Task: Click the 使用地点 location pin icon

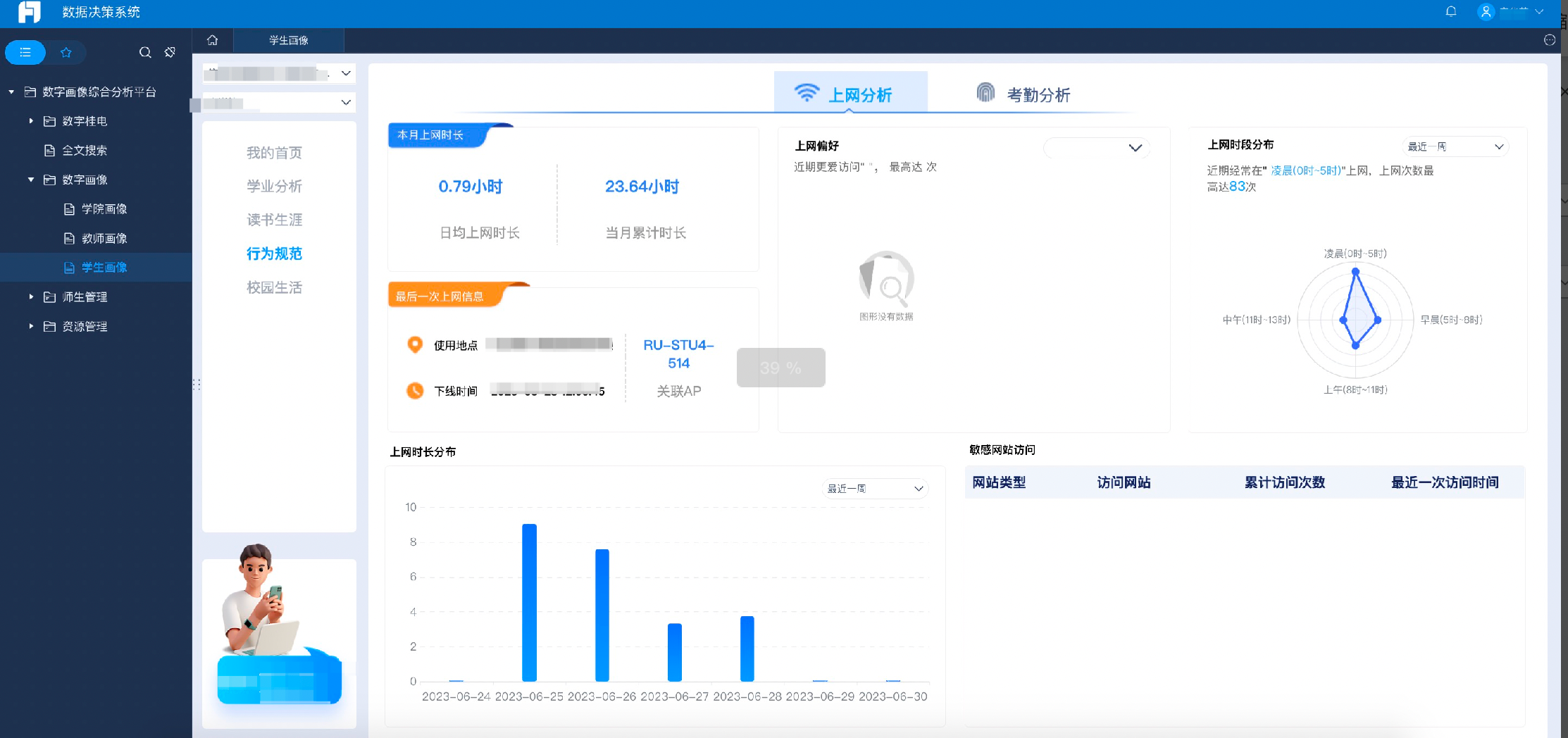Action: (x=415, y=344)
